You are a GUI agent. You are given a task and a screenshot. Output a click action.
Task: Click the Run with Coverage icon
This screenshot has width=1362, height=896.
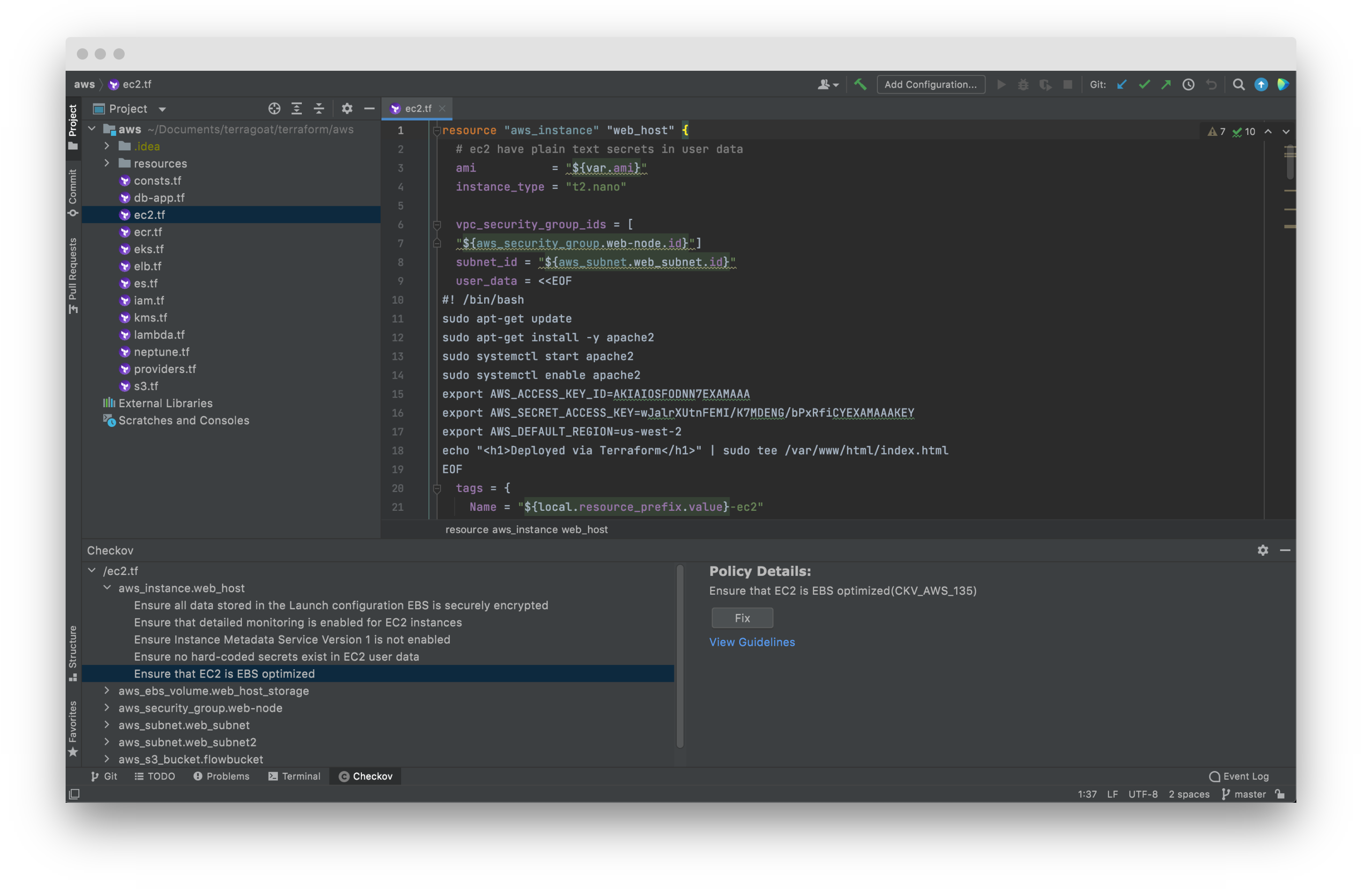point(1046,85)
